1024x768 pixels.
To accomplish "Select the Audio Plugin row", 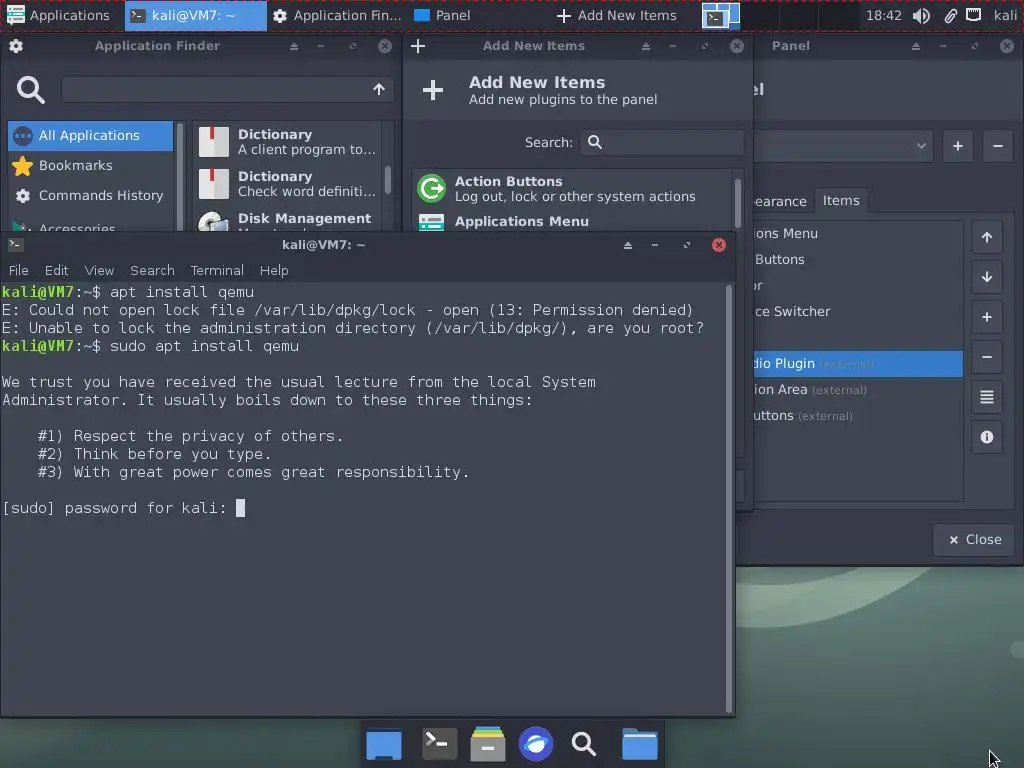I will pos(857,363).
